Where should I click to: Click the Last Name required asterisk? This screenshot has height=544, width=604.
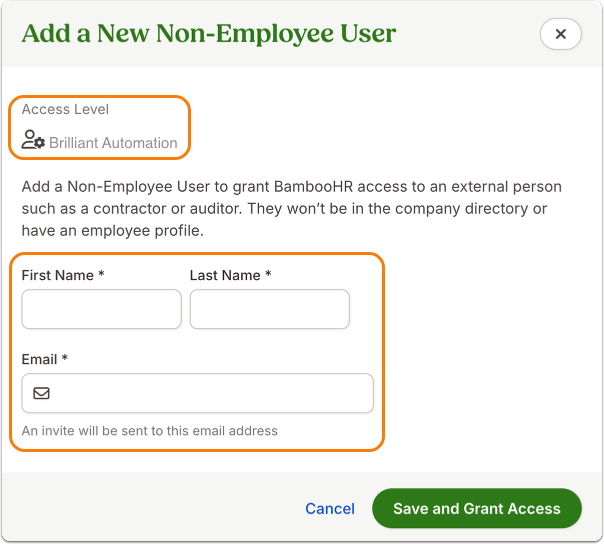coord(268,275)
